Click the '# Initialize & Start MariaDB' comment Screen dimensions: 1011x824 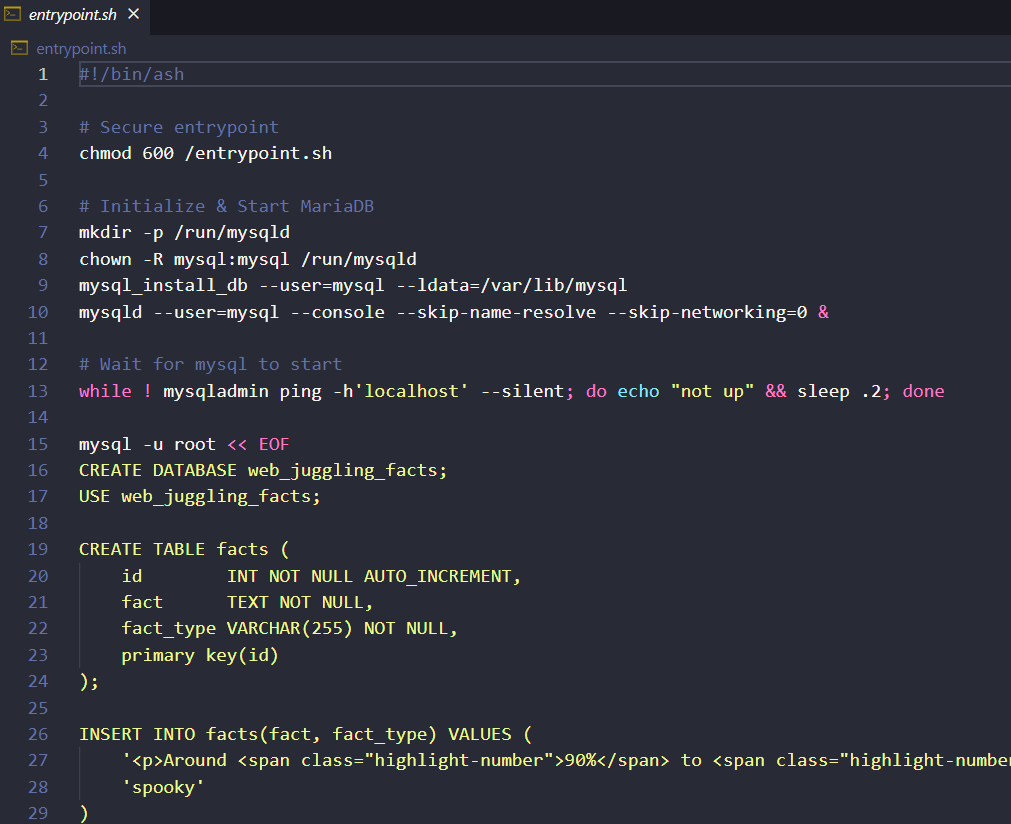(x=226, y=206)
